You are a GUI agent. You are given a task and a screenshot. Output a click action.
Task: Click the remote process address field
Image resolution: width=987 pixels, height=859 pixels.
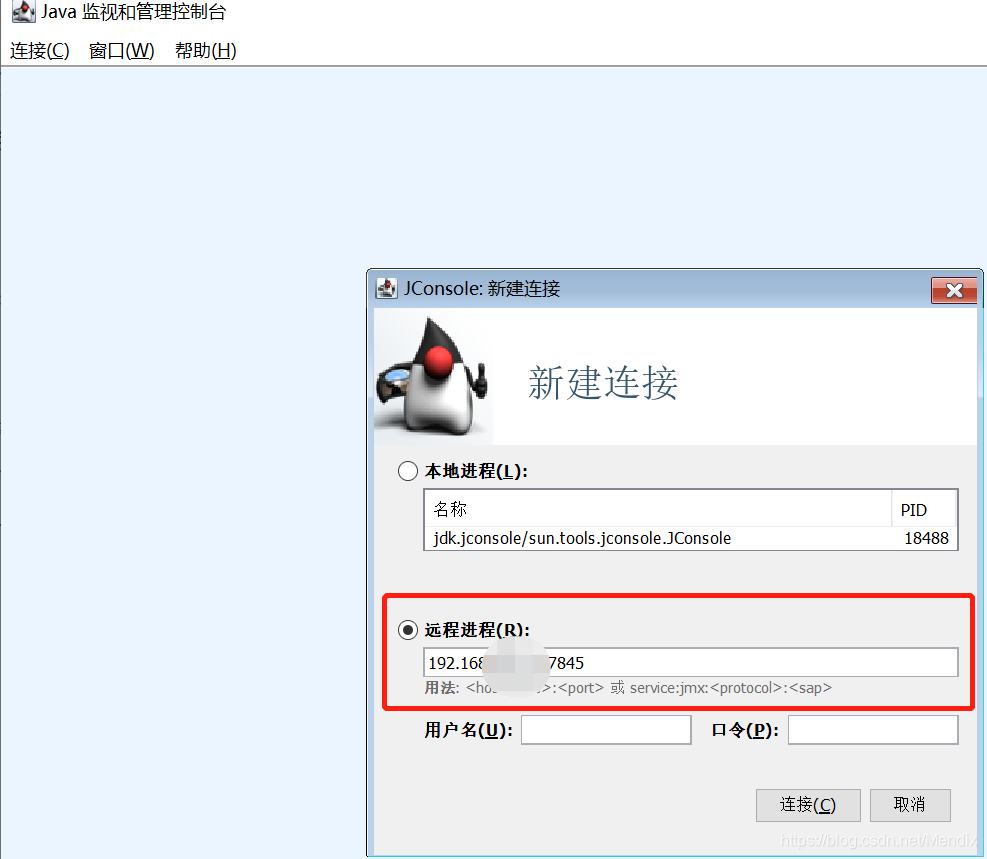(691, 663)
